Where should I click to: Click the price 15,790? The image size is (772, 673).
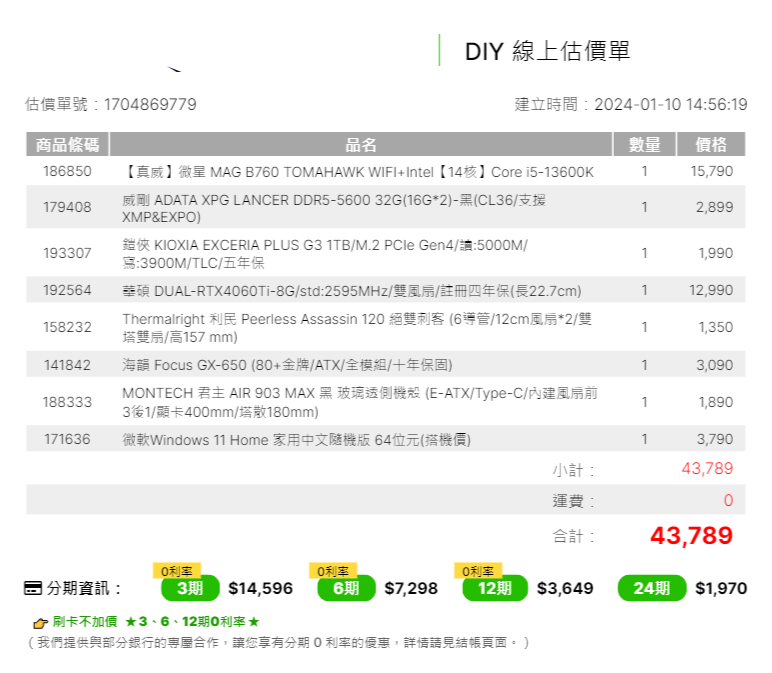coord(711,171)
